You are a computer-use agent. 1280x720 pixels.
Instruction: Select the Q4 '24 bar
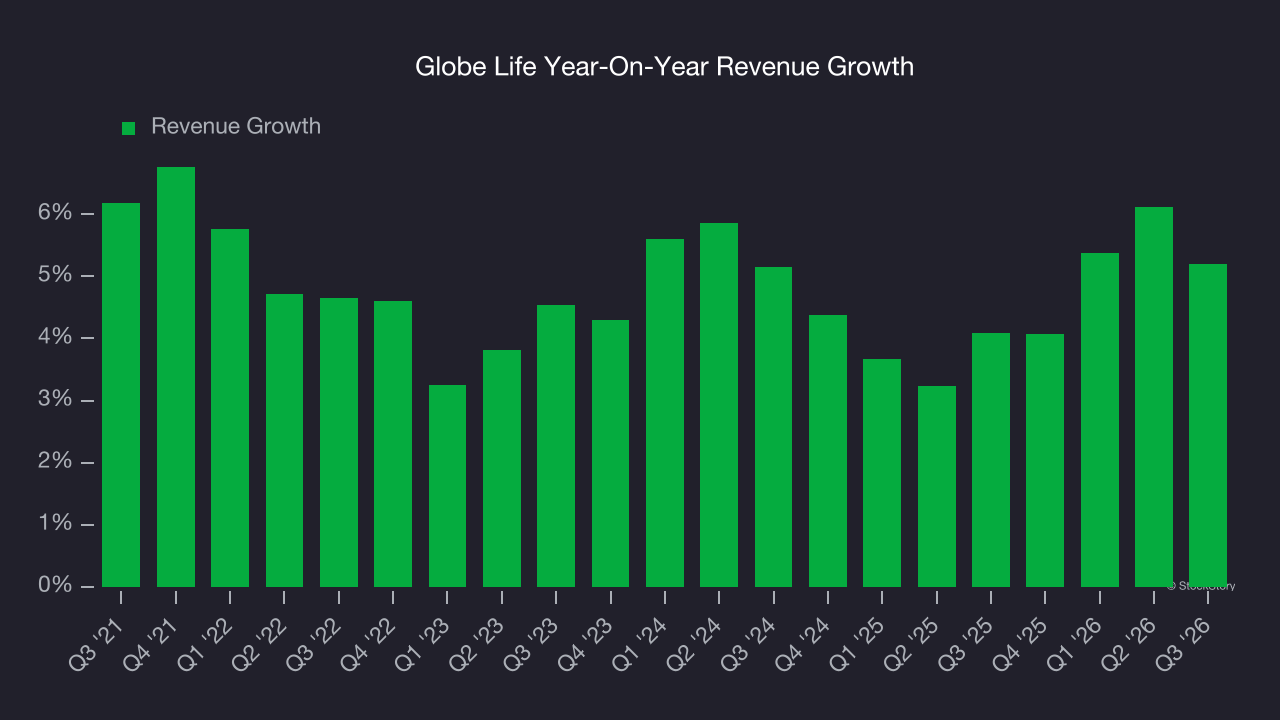point(828,451)
